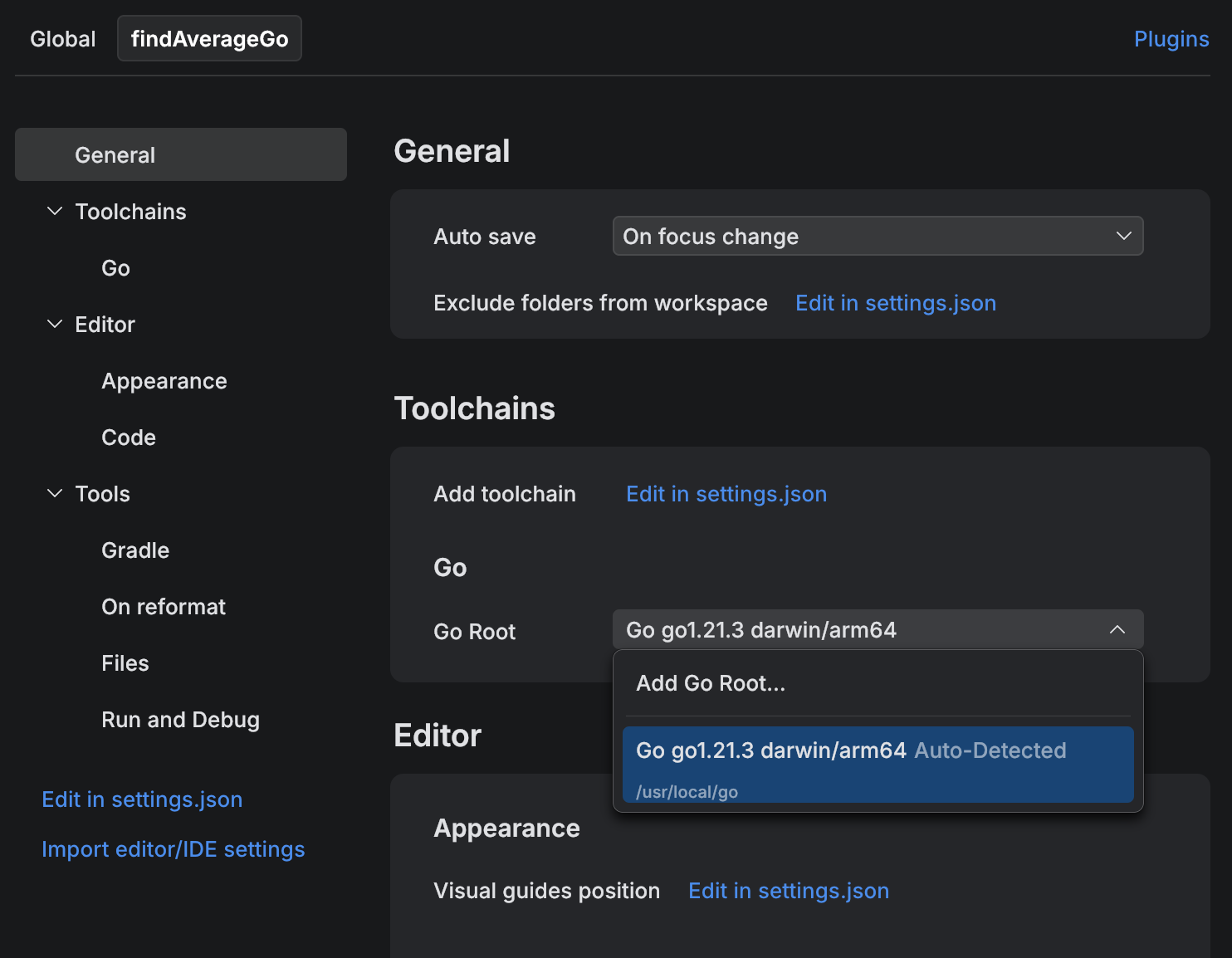Viewport: 1232px width, 958px height.
Task: Collapse the Toolchains section in sidebar
Action: [x=54, y=211]
